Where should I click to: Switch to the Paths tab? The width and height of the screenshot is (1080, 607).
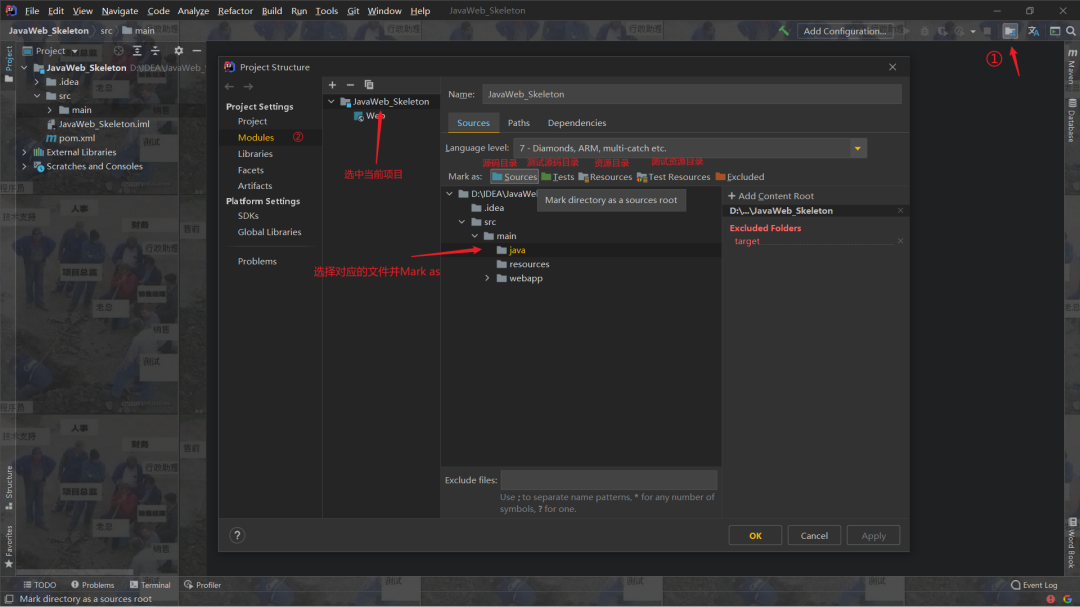[519, 123]
